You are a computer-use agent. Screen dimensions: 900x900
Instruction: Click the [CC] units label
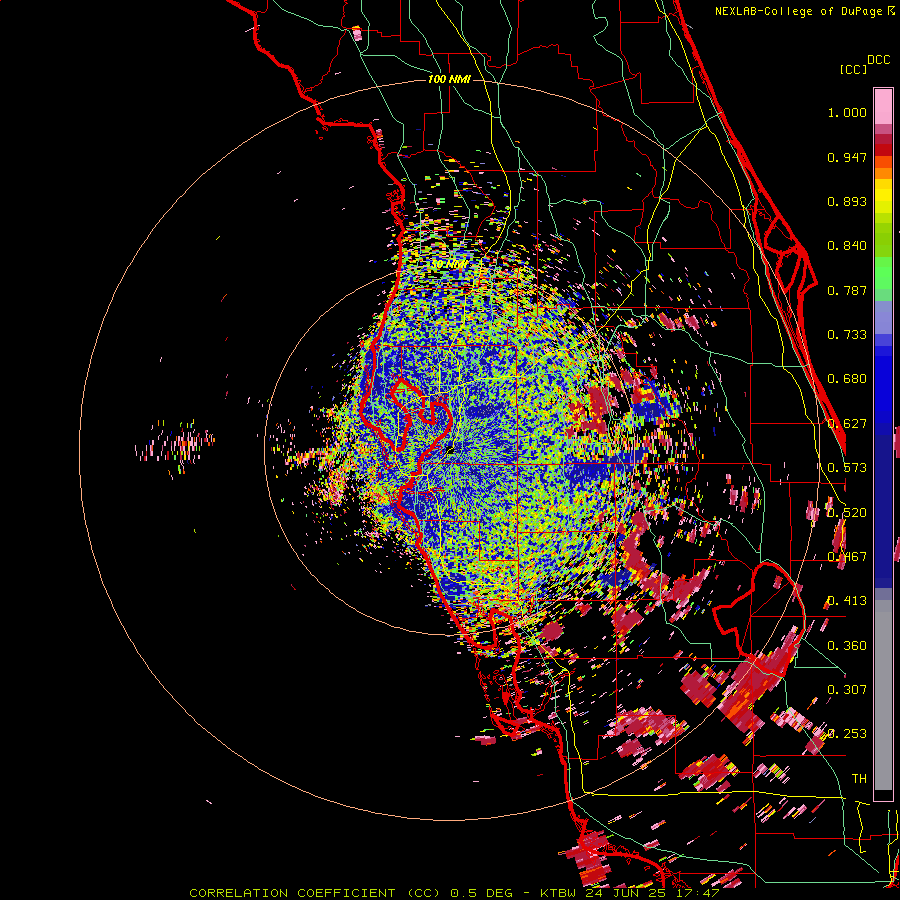(x=853, y=69)
